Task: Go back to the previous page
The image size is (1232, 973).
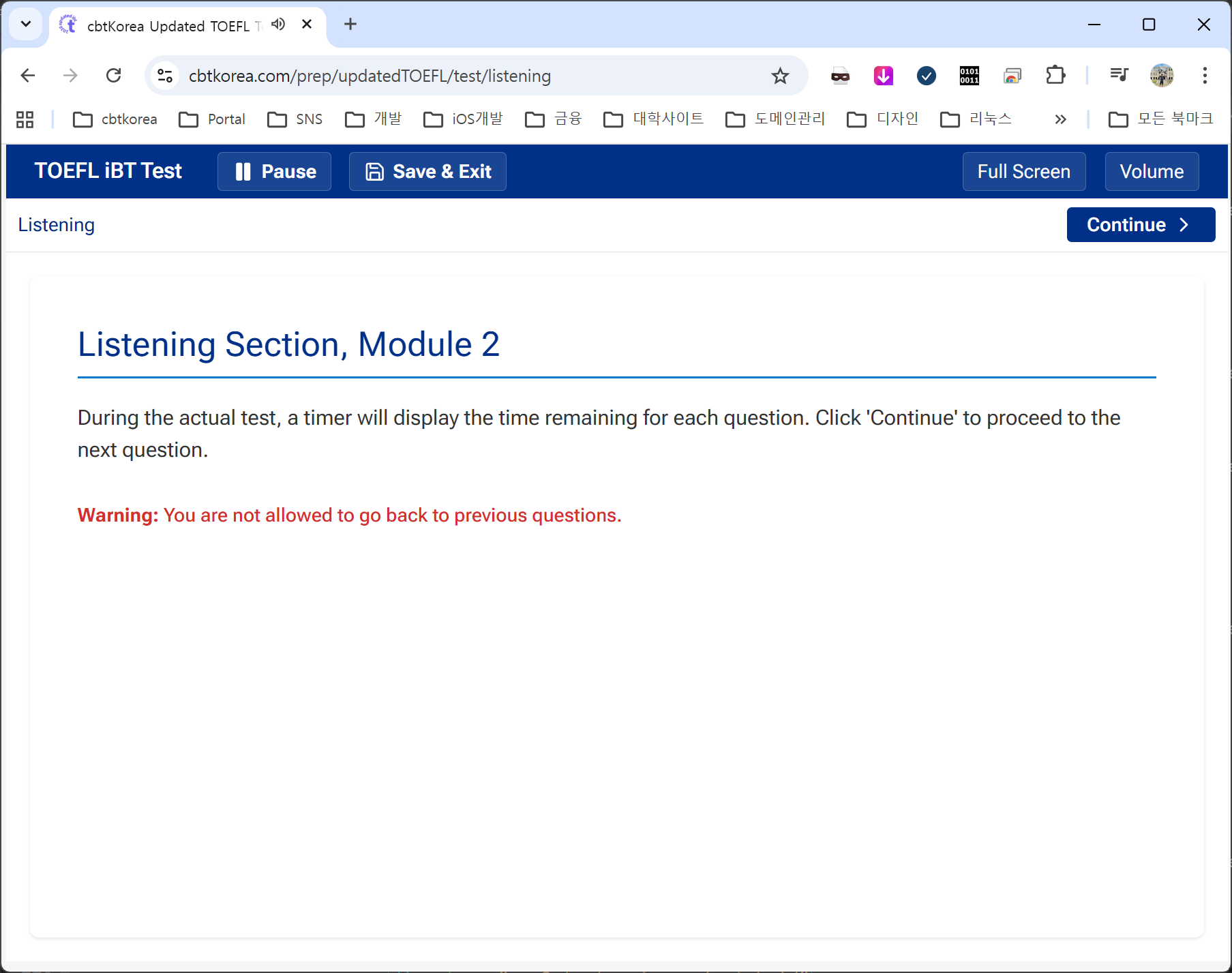Action: (x=28, y=76)
